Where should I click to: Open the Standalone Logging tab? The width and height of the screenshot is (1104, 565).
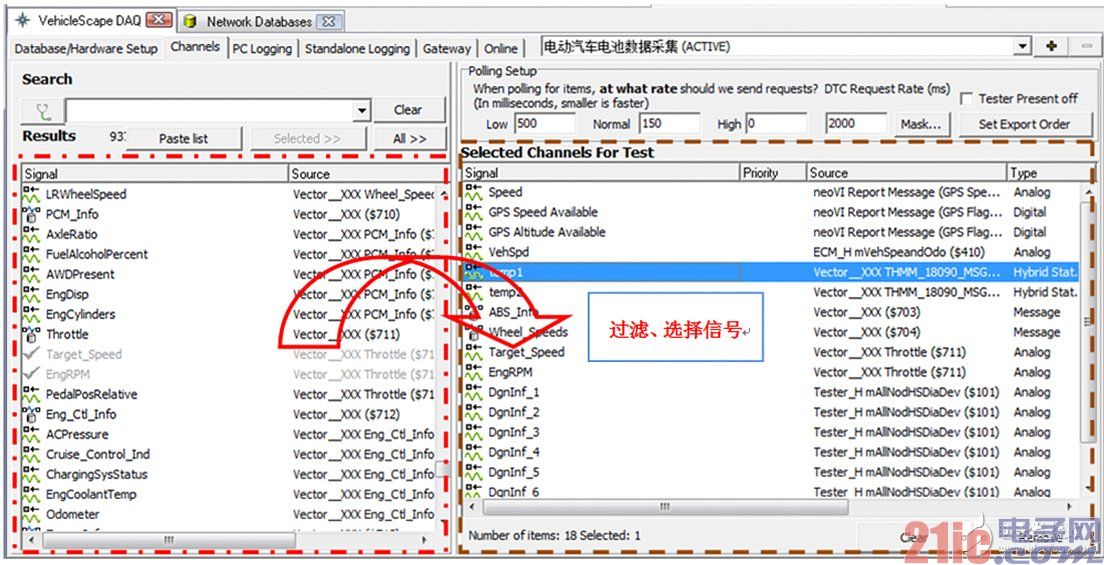pyautogui.click(x=357, y=49)
